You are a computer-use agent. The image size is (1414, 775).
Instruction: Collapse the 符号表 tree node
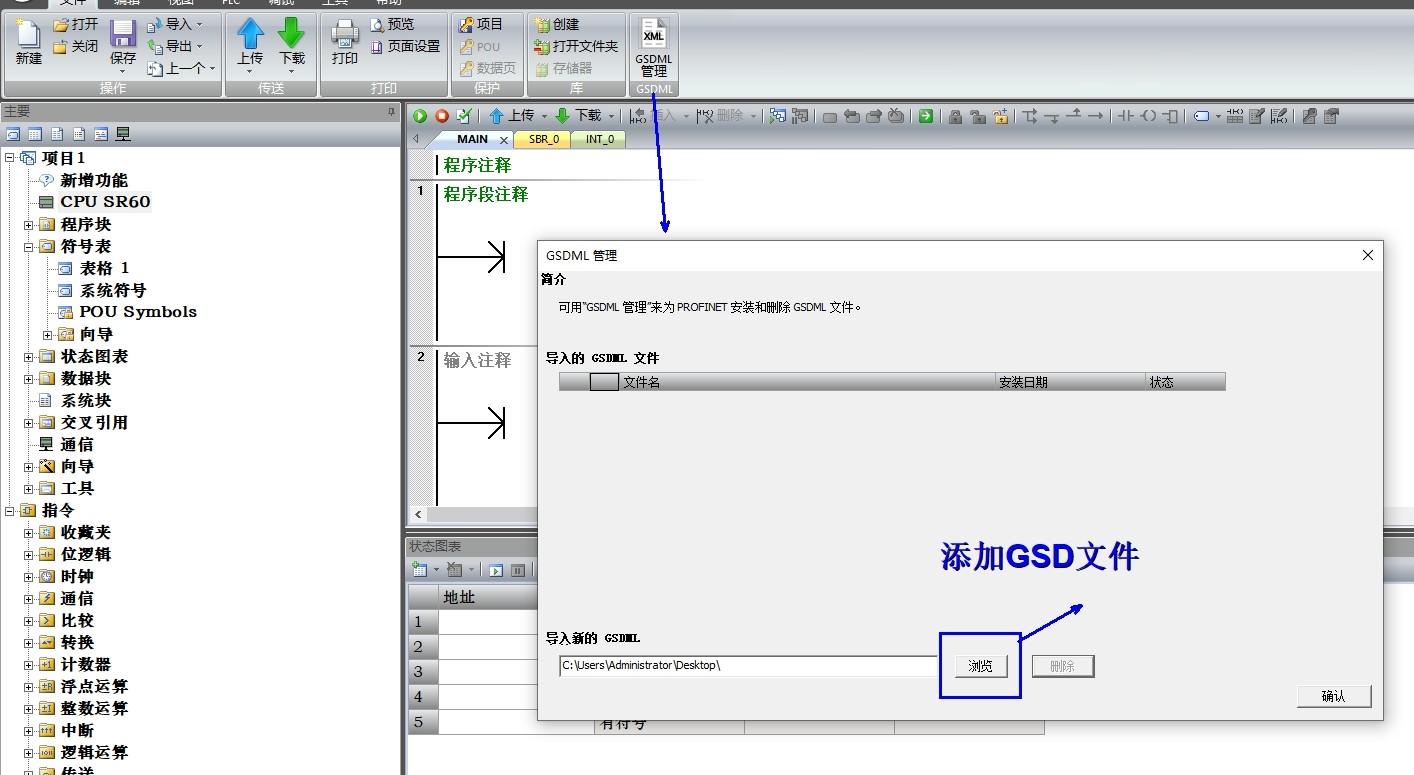coord(29,246)
